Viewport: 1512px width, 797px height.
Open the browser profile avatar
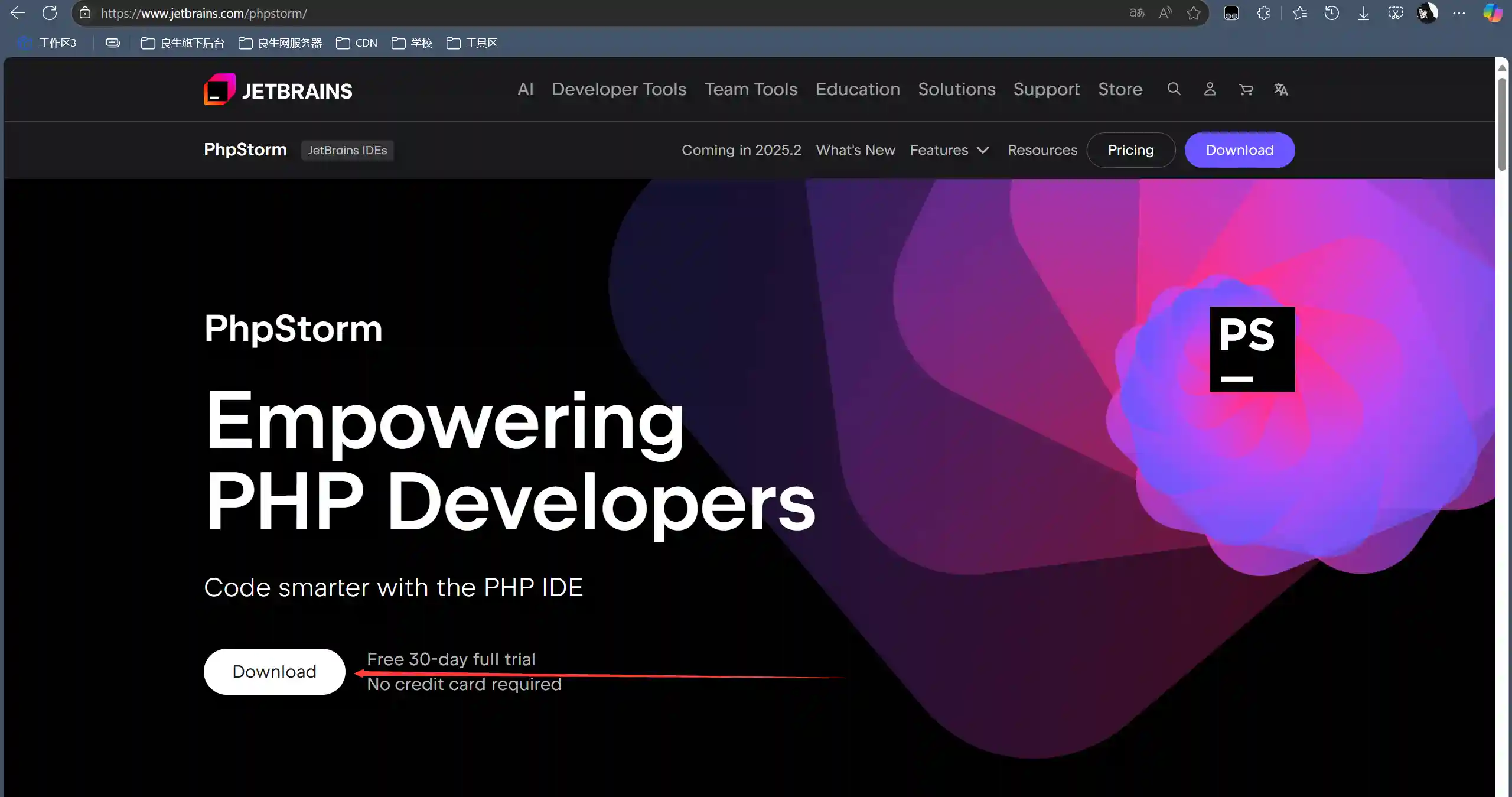(1427, 13)
